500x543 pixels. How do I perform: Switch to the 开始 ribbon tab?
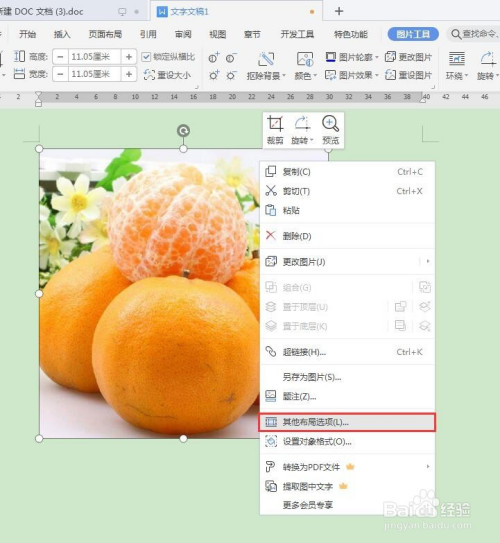tap(28, 34)
